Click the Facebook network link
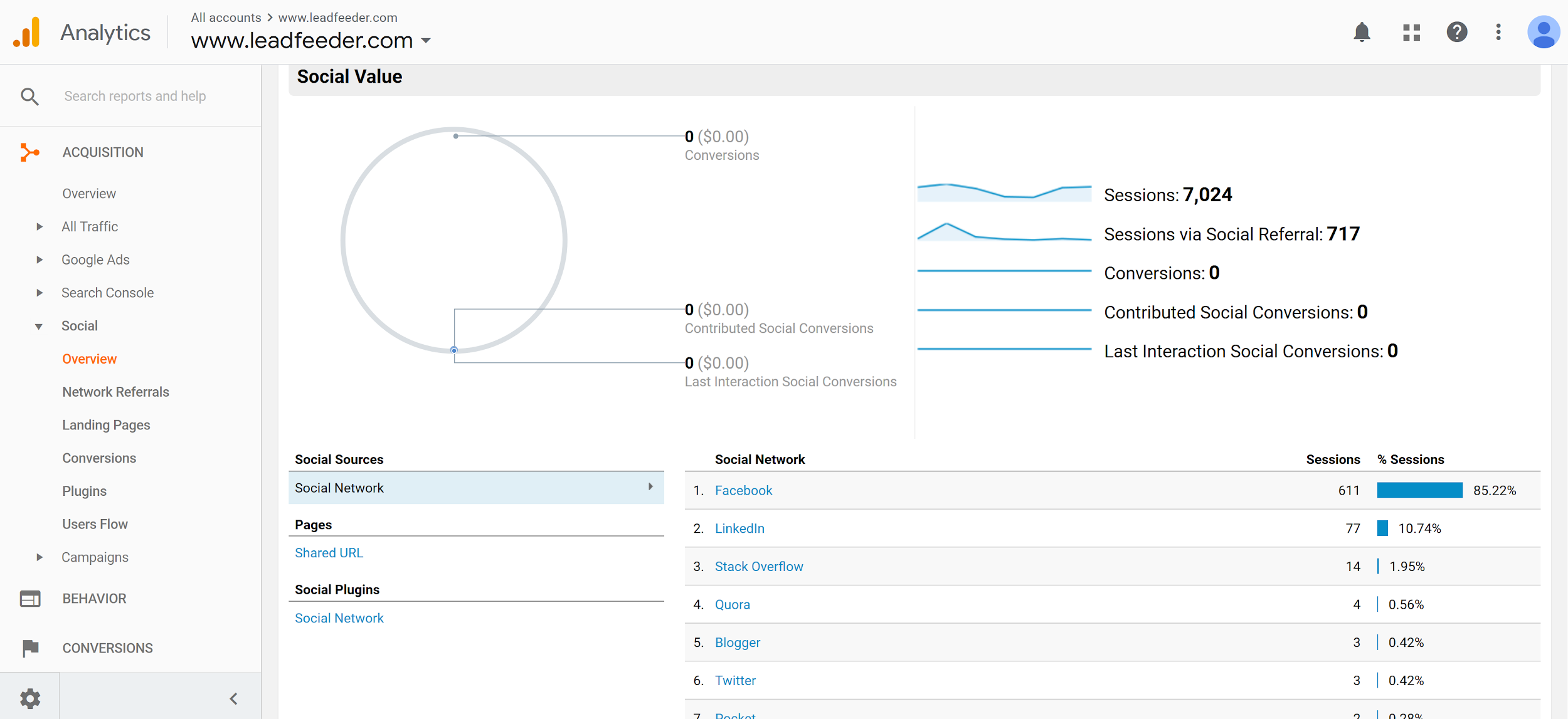 click(x=743, y=490)
